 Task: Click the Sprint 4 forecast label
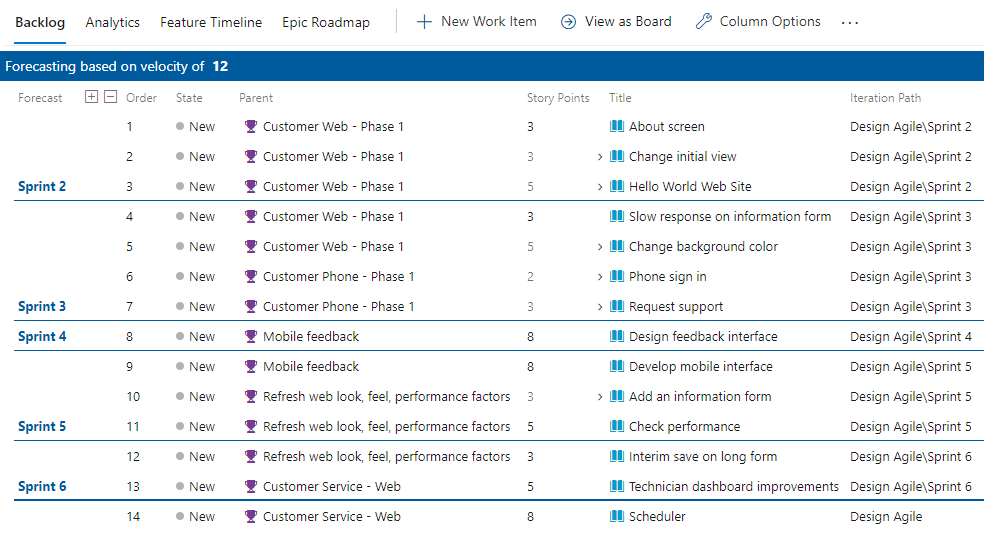tap(42, 336)
